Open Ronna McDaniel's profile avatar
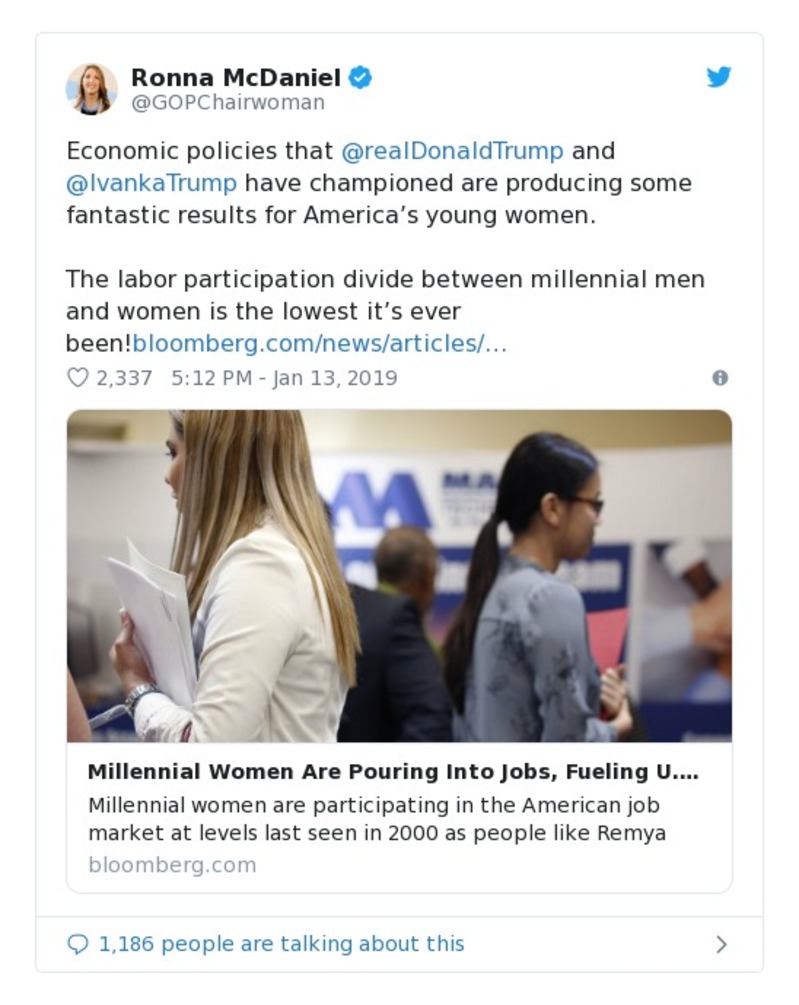799x1005 pixels. coord(91,89)
